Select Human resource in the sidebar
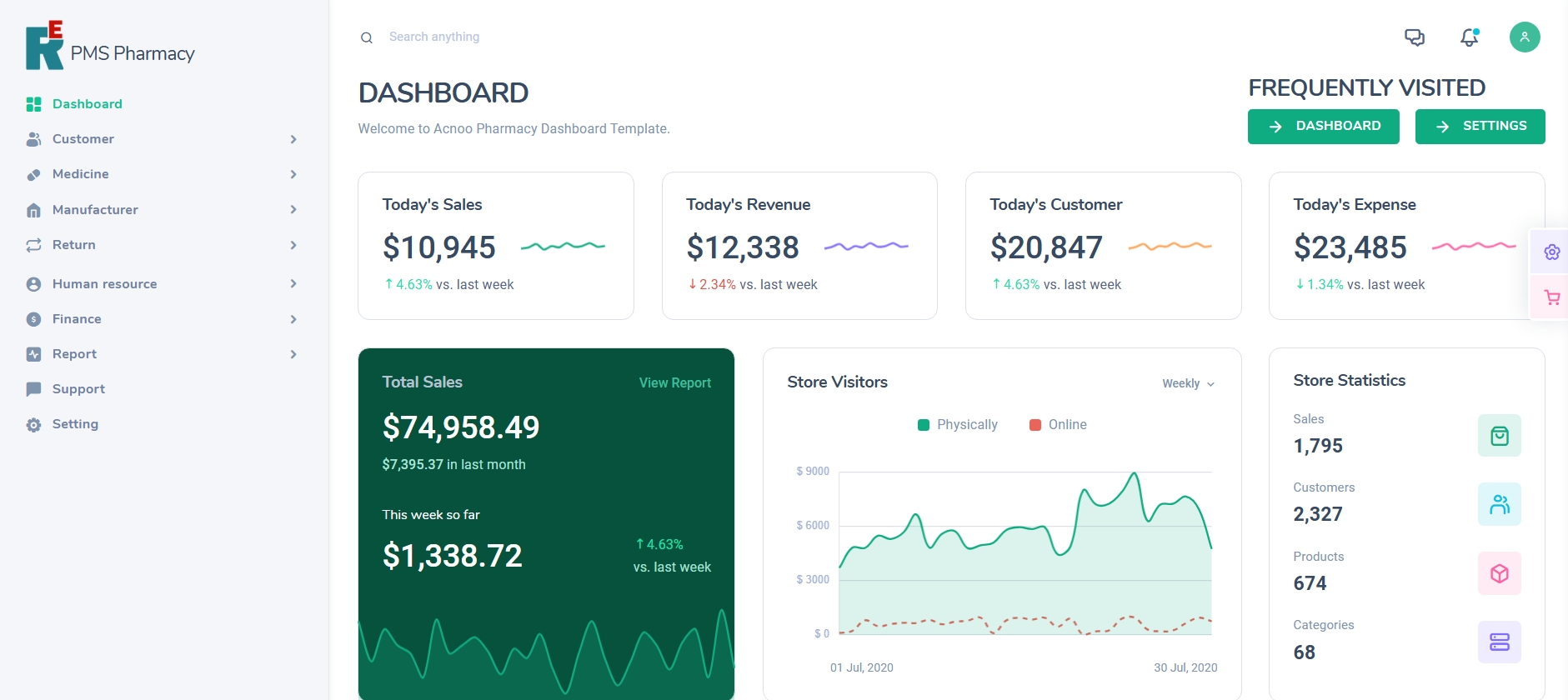The width and height of the screenshot is (1568, 700). (x=105, y=284)
